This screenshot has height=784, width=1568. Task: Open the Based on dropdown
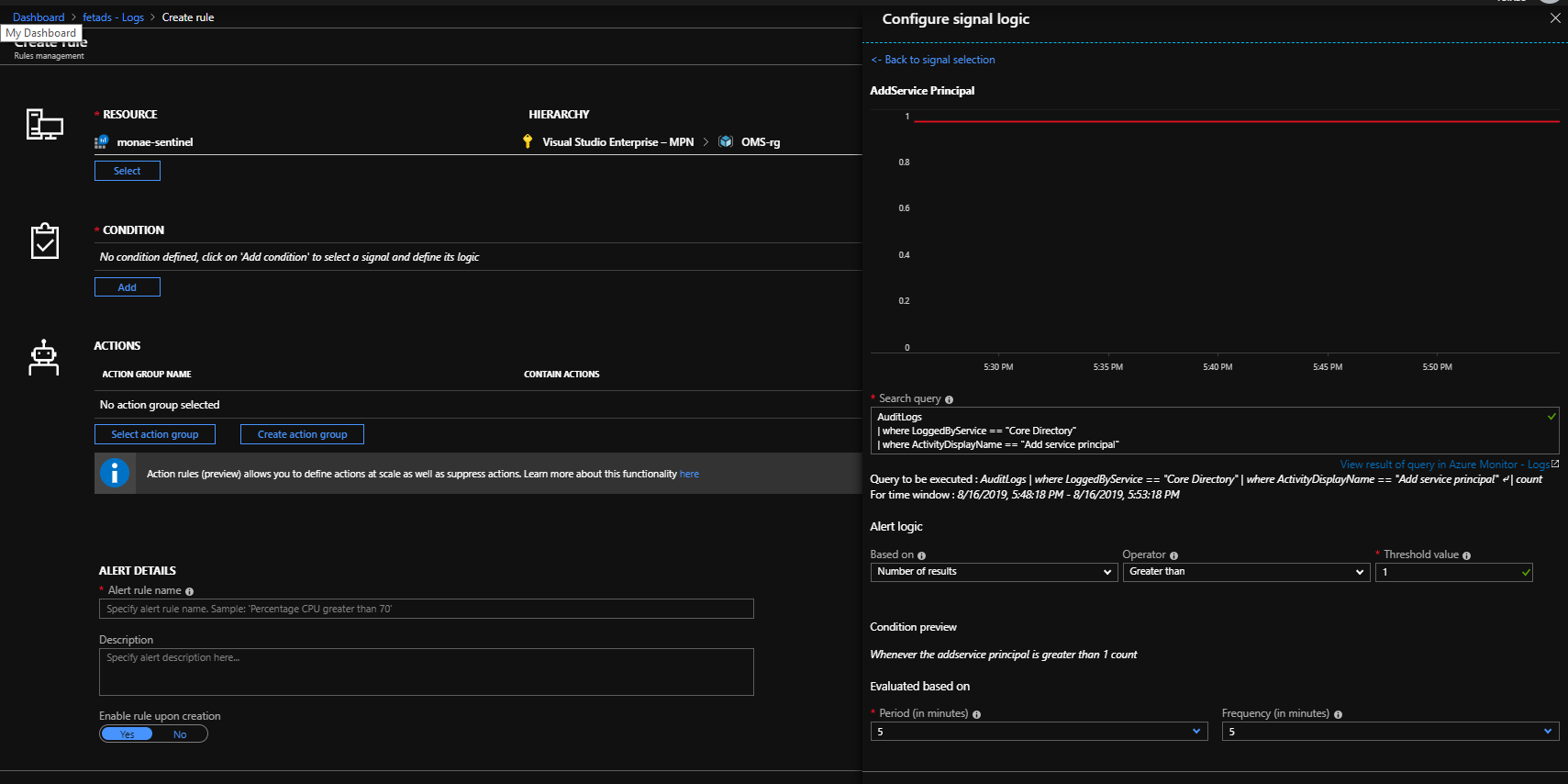point(993,572)
